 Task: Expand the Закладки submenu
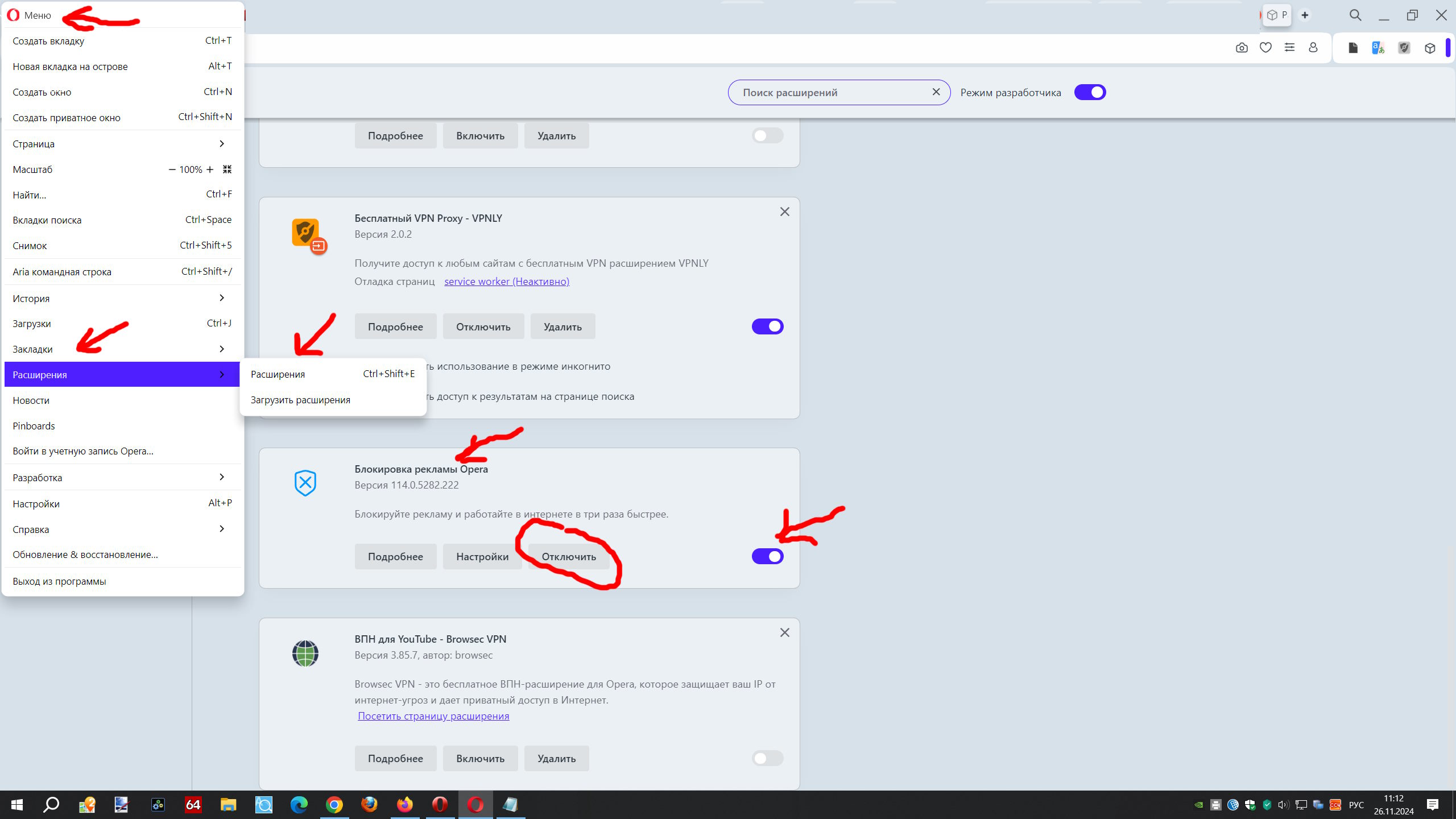[x=122, y=349]
